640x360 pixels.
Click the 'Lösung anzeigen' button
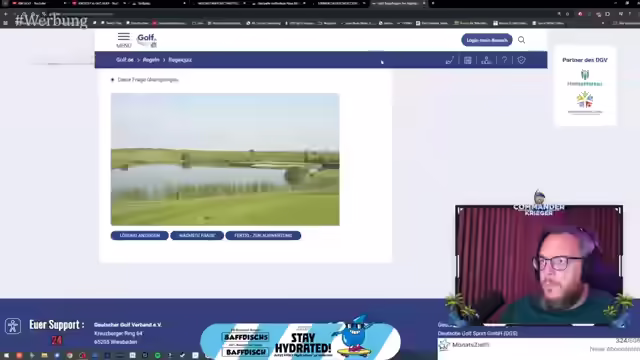point(139,236)
